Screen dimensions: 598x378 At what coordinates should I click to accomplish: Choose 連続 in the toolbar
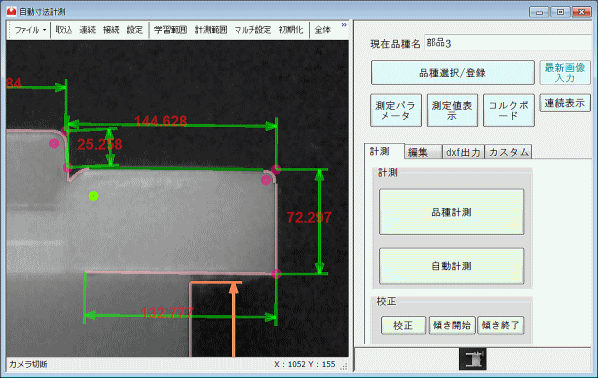click(x=87, y=30)
